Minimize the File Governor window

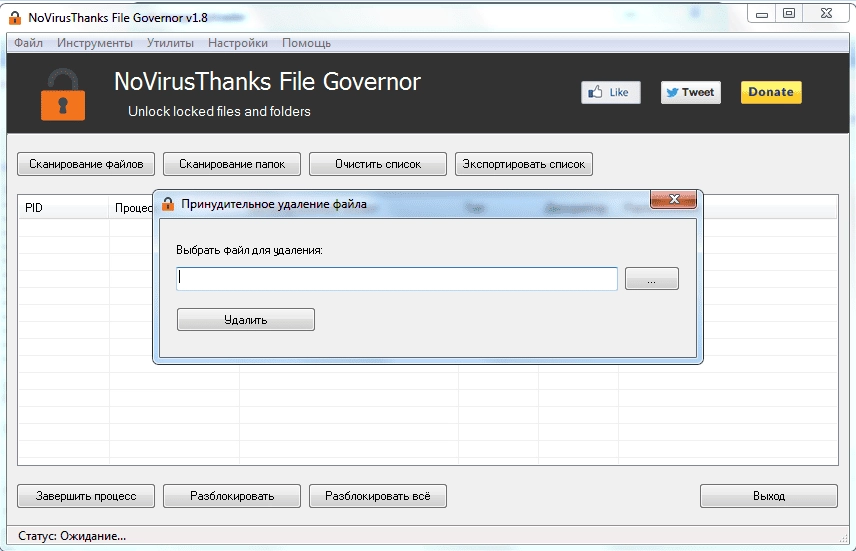[762, 14]
